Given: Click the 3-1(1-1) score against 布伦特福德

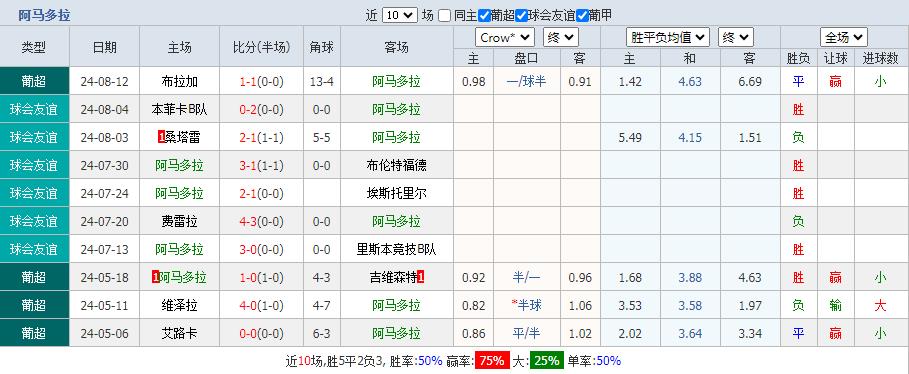Looking at the screenshot, I should [261, 165].
